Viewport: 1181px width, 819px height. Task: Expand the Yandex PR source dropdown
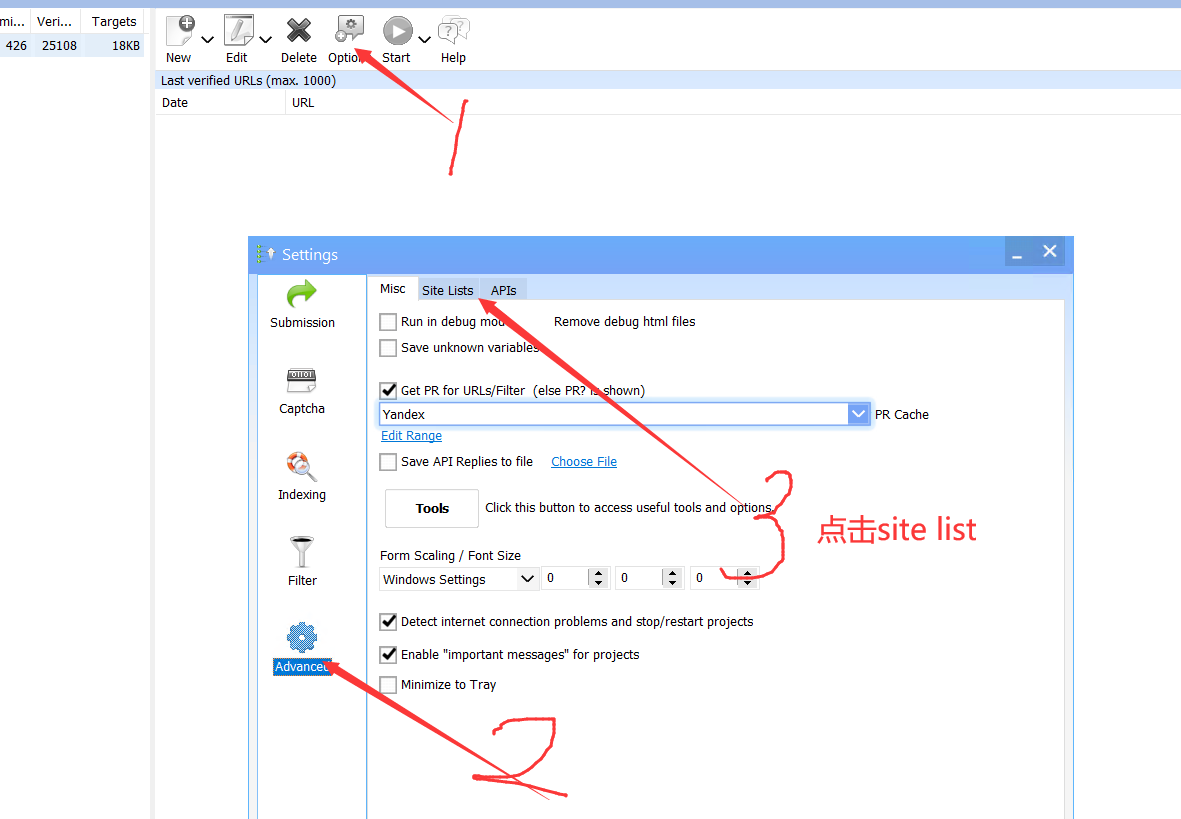coord(858,414)
